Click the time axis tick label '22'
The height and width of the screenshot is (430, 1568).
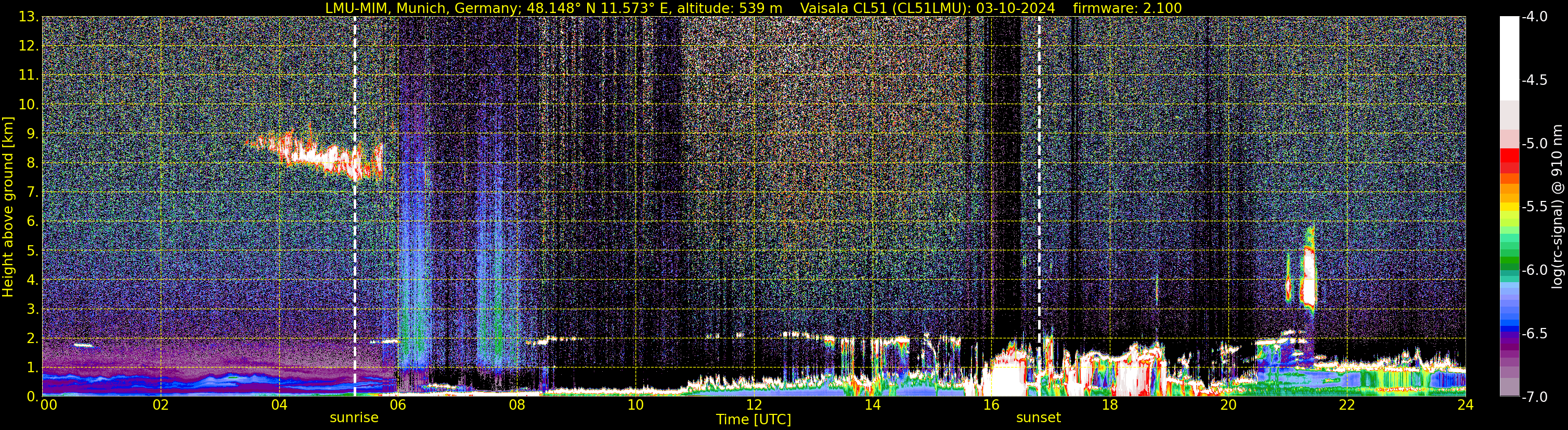click(x=1347, y=406)
